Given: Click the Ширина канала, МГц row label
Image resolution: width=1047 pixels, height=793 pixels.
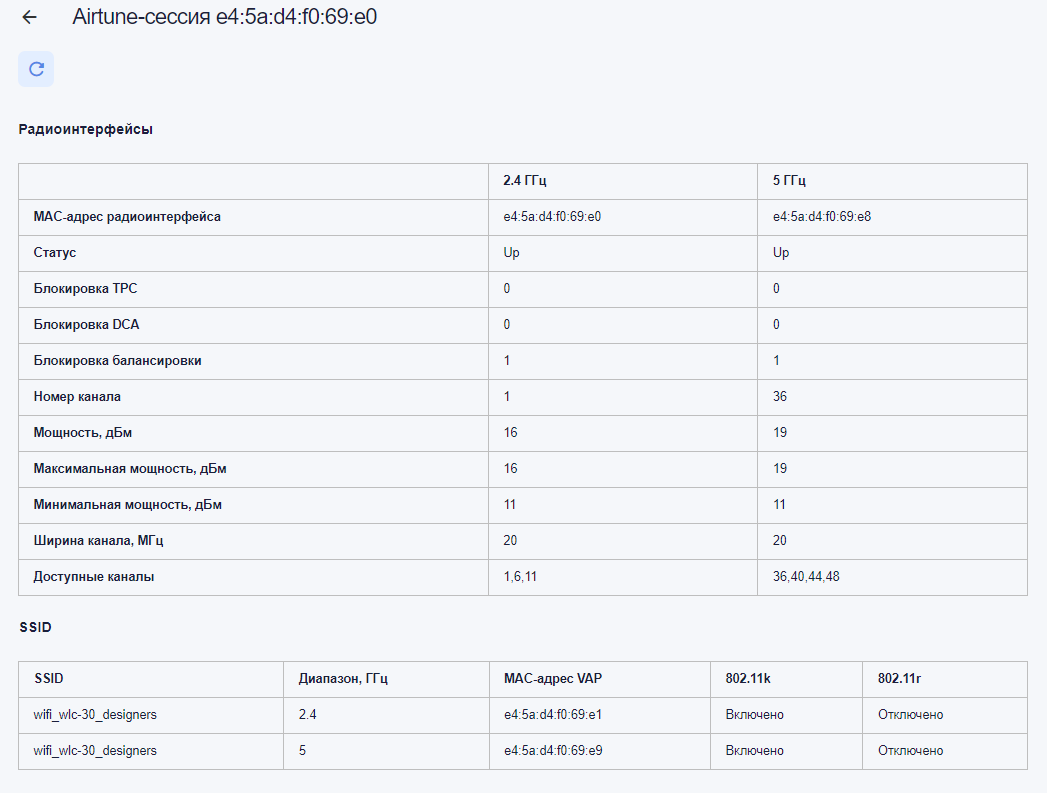Looking at the screenshot, I should click(99, 541).
